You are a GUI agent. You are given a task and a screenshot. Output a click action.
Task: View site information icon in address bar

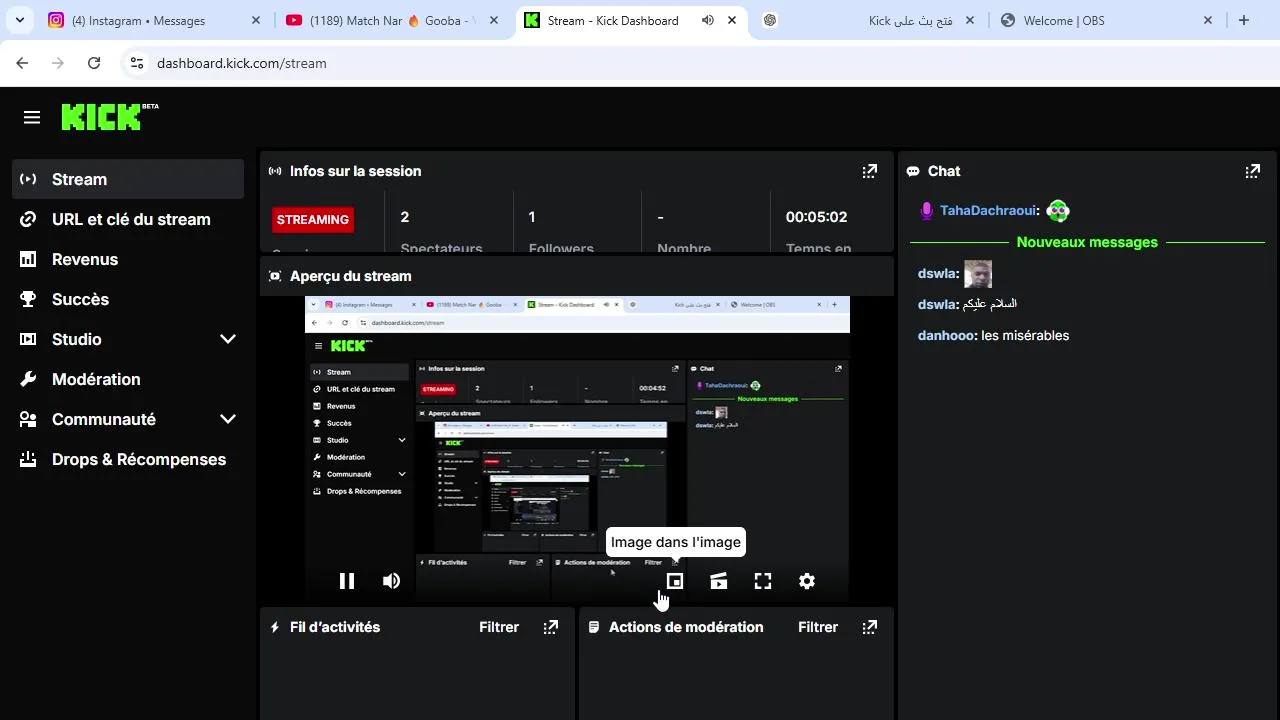click(137, 63)
